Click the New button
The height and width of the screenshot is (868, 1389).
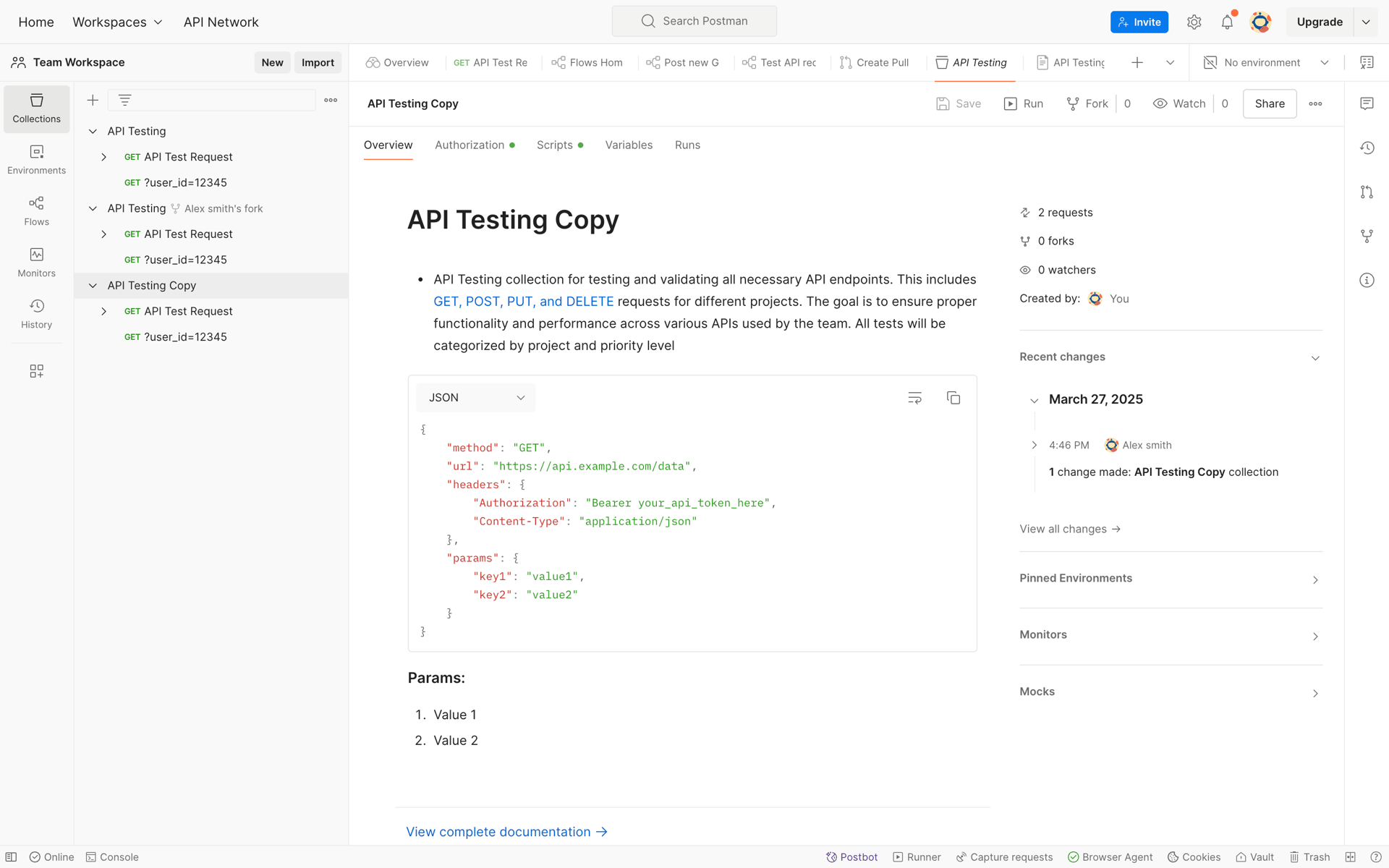[272, 63]
